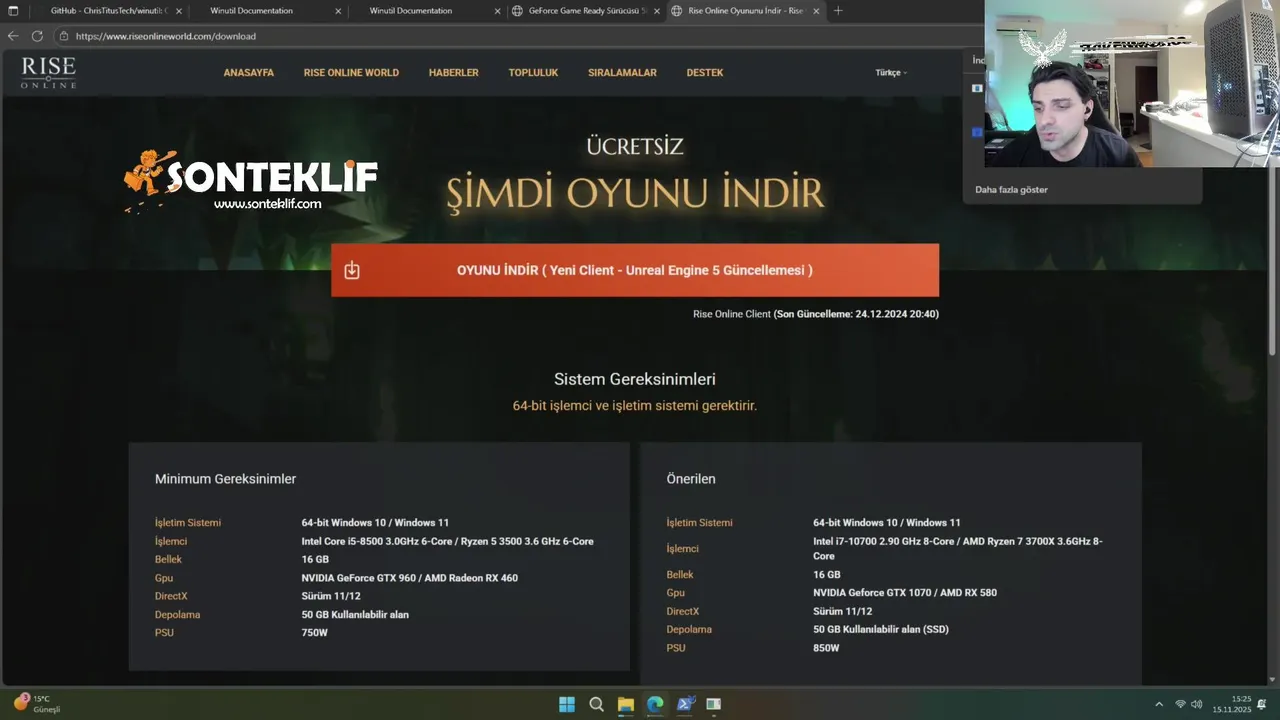This screenshot has width=1280, height=720.
Task: Open the weather widget showing 15°C
Action: (35, 704)
